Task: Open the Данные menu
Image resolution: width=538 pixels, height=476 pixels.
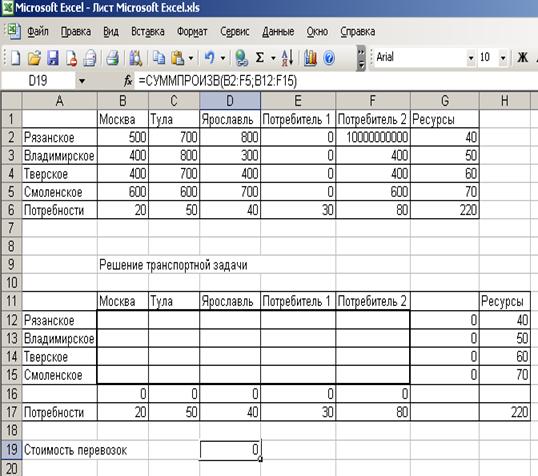Action: coord(278,32)
